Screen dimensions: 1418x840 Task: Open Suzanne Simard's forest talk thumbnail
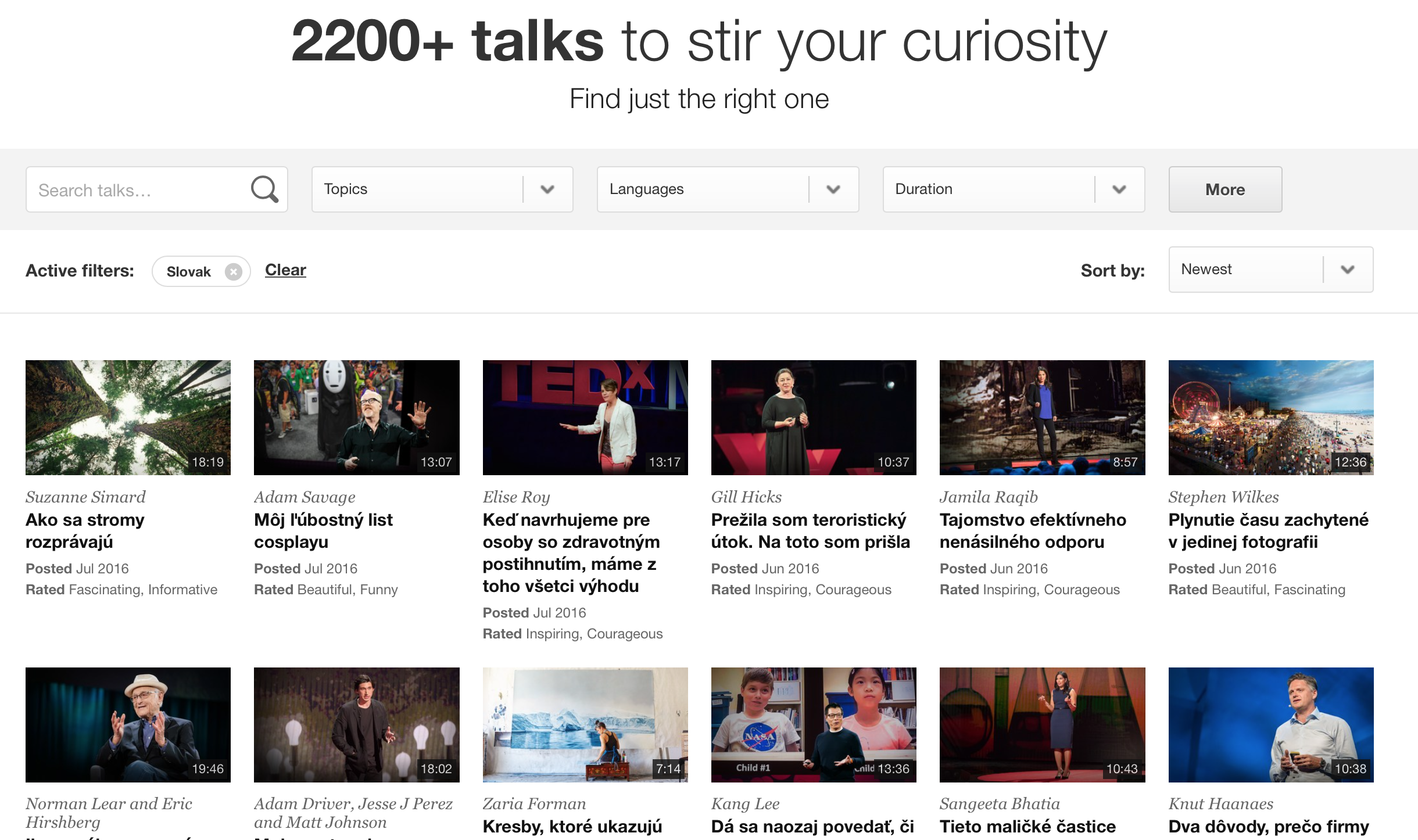tap(128, 417)
